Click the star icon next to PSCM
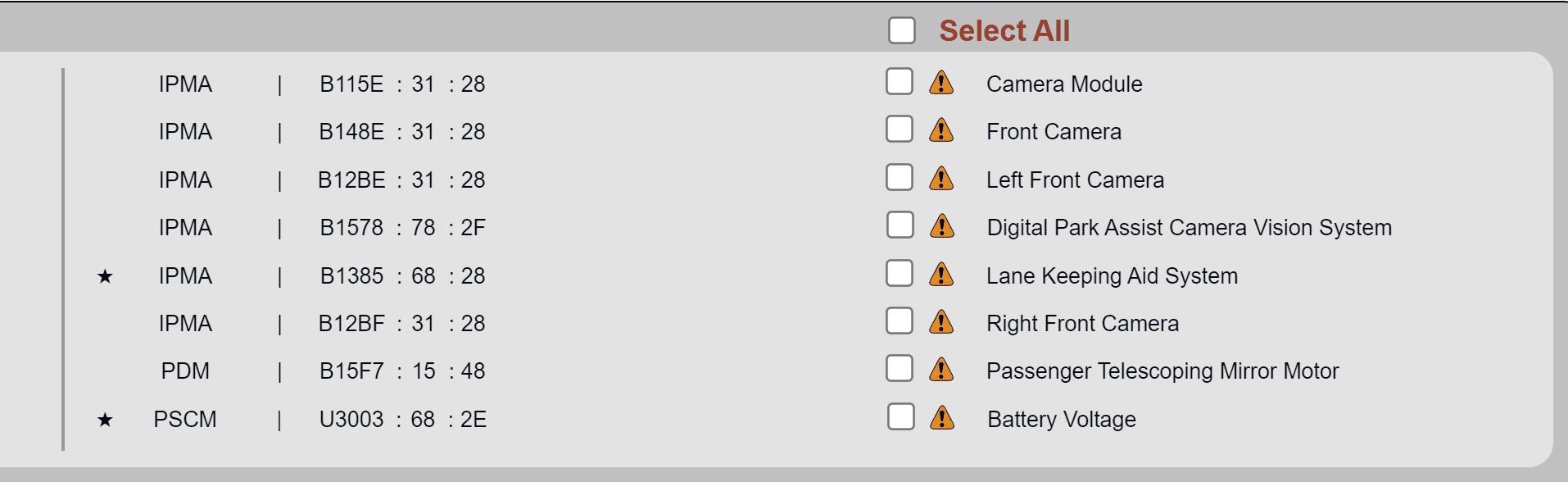 (x=105, y=420)
